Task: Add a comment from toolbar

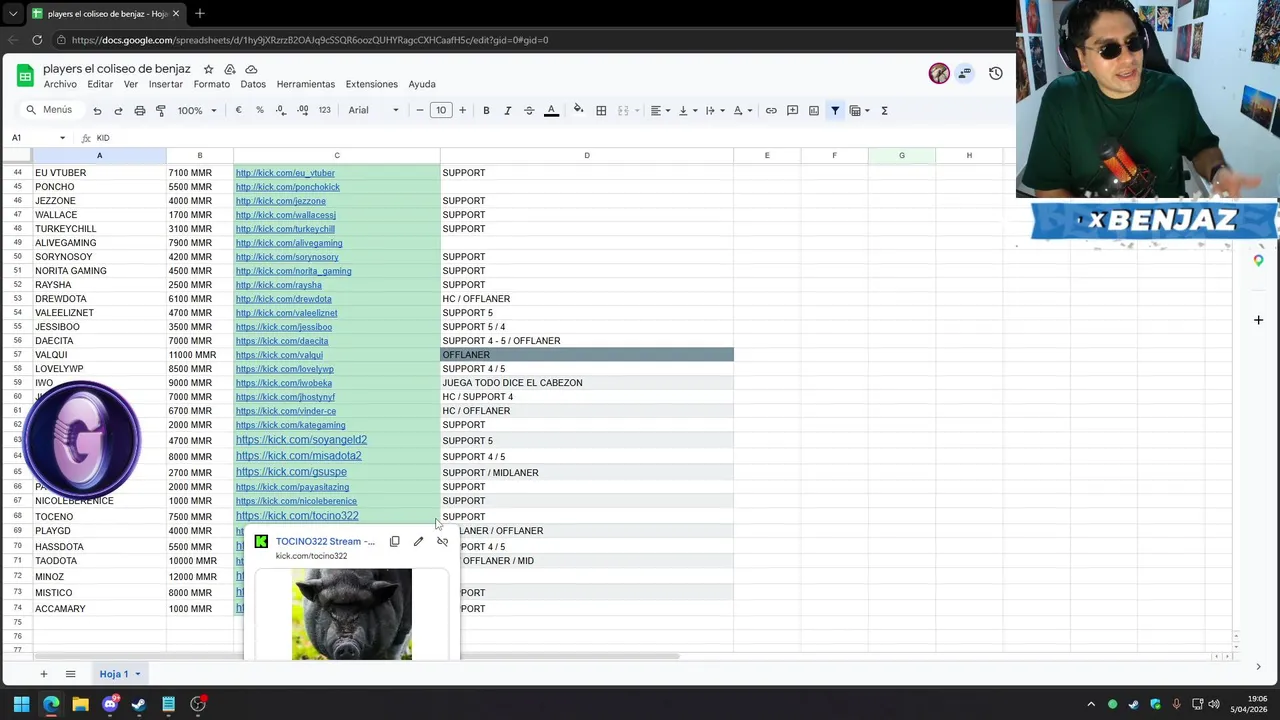Action: (x=792, y=111)
